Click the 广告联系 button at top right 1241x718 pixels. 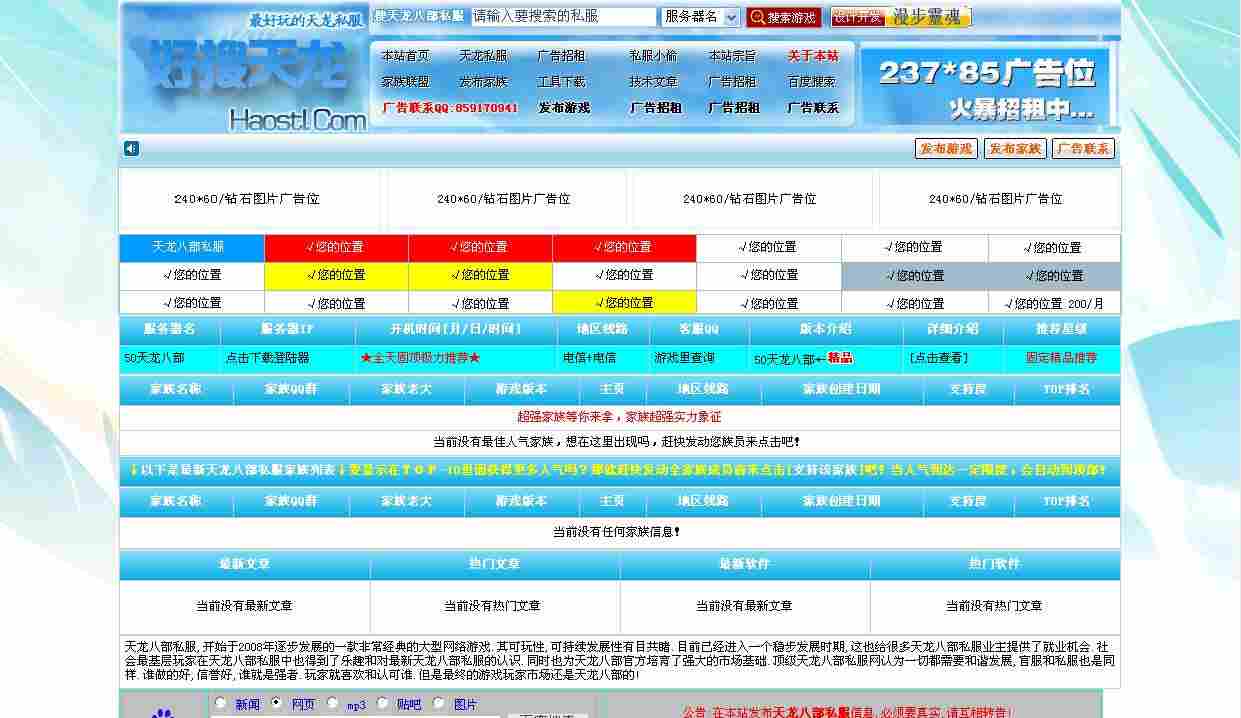click(1083, 148)
